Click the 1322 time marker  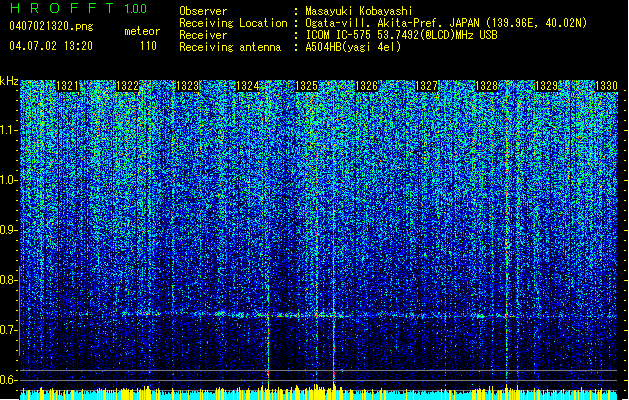(x=128, y=86)
